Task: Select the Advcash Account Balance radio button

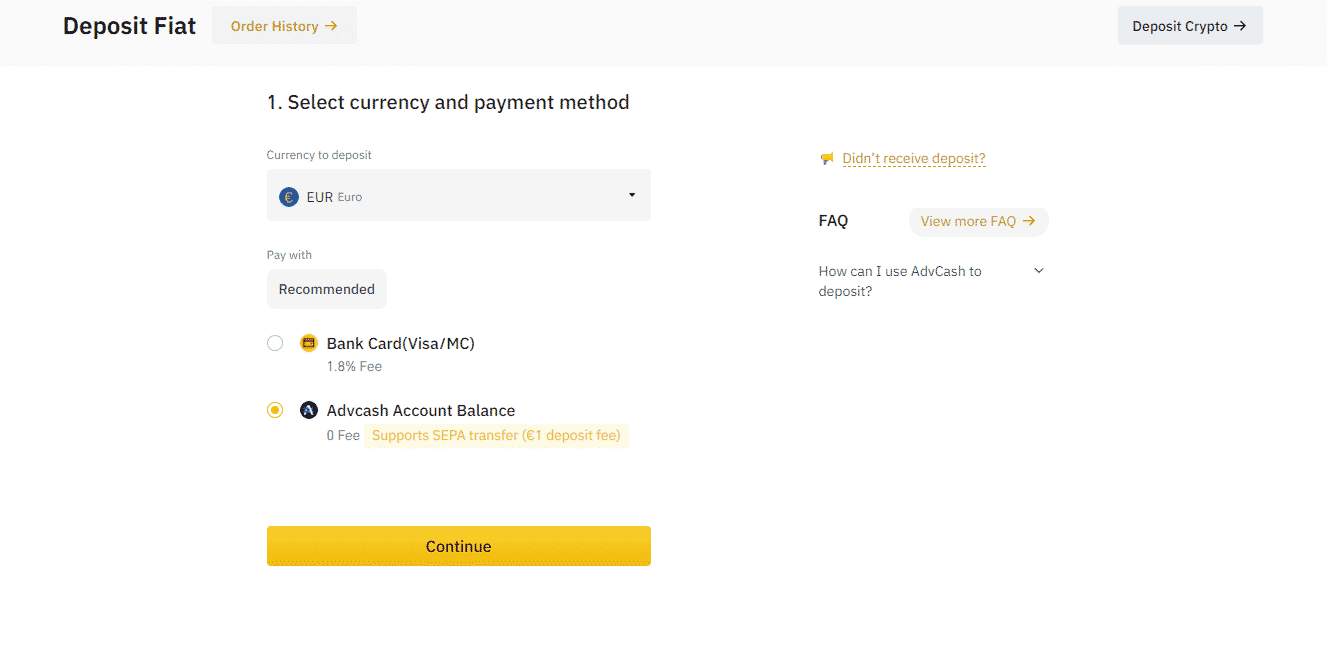Action: pos(275,410)
